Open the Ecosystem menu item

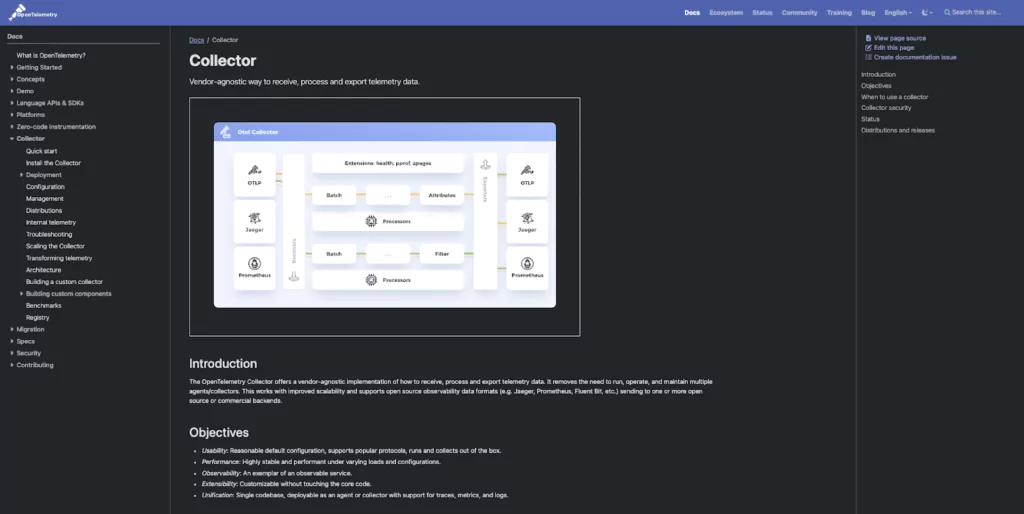pyautogui.click(x=726, y=12)
